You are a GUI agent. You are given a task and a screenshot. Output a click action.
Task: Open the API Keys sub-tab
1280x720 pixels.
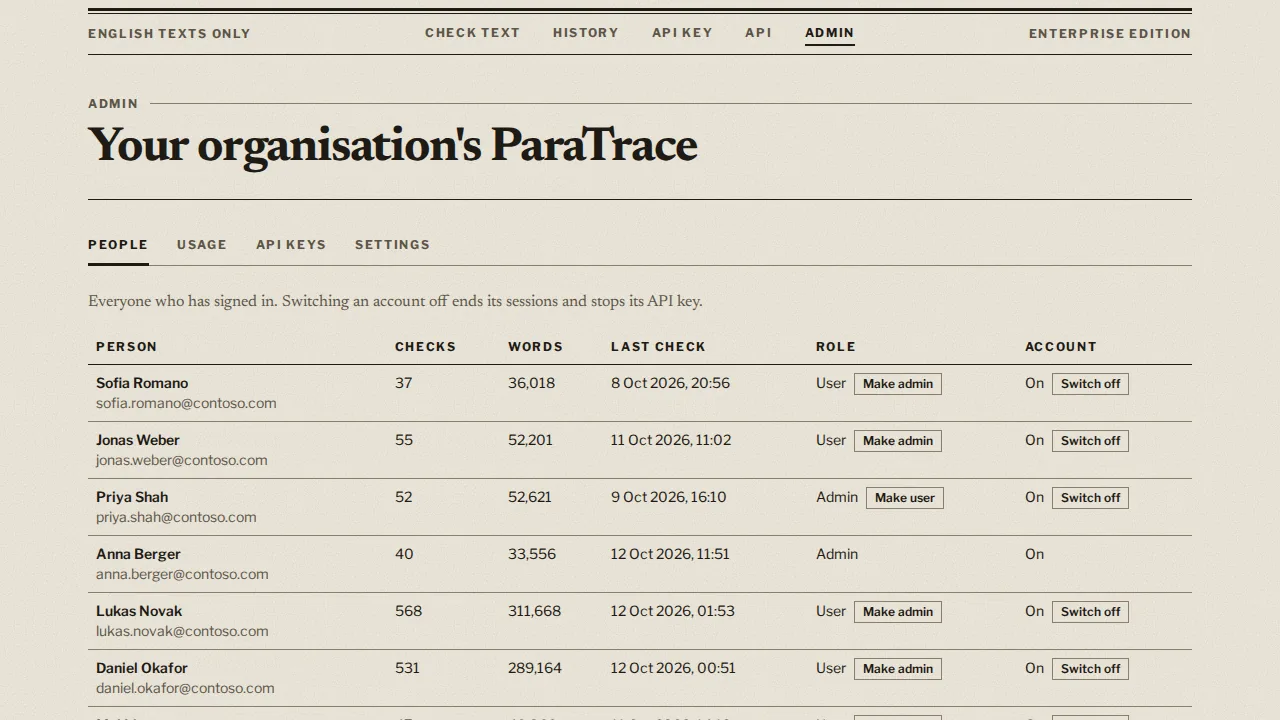tap(291, 245)
